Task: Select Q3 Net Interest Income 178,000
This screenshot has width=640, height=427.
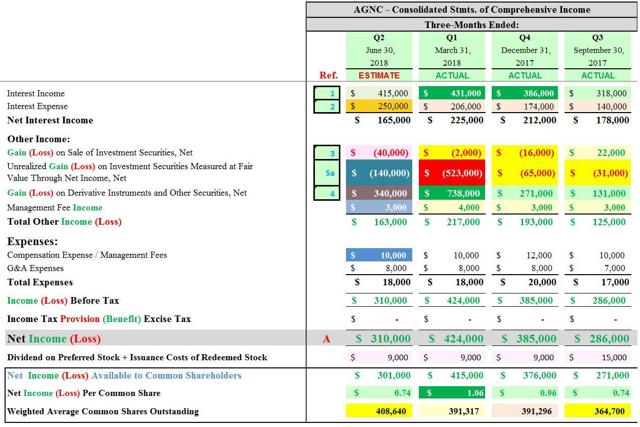Action: click(x=598, y=120)
